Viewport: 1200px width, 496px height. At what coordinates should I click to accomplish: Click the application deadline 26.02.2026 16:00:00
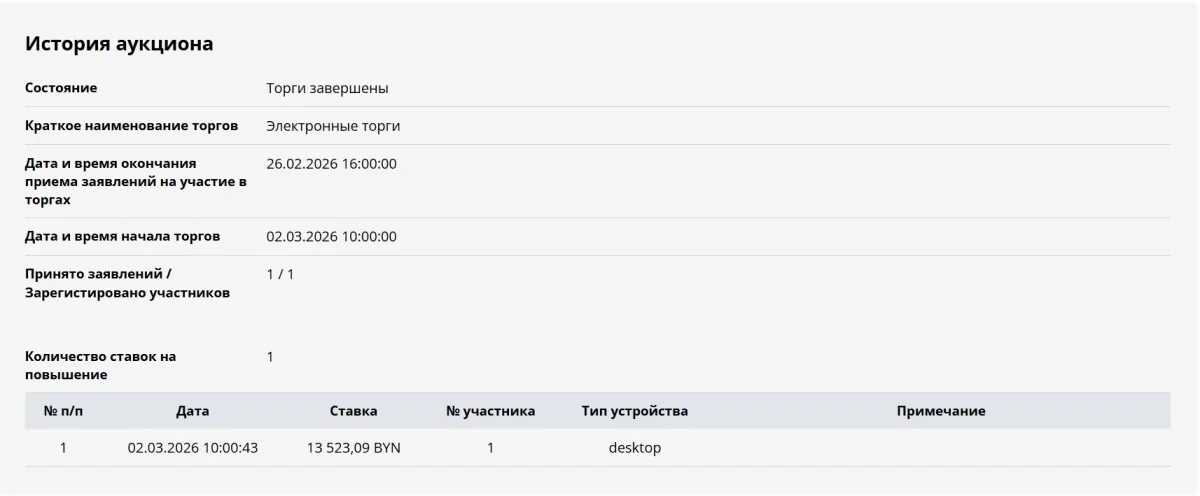click(331, 163)
